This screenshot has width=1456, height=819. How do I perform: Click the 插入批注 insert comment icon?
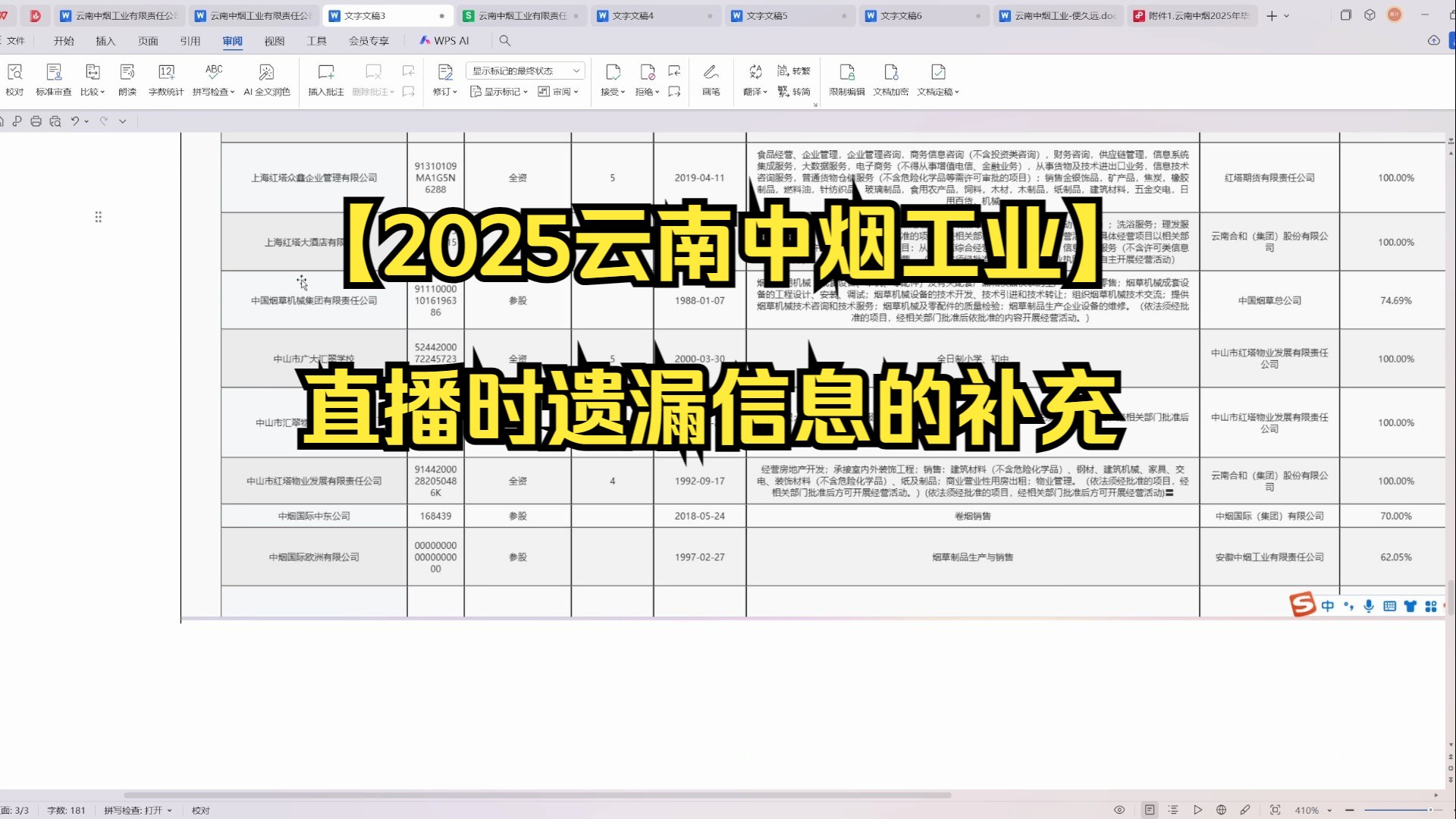(325, 78)
